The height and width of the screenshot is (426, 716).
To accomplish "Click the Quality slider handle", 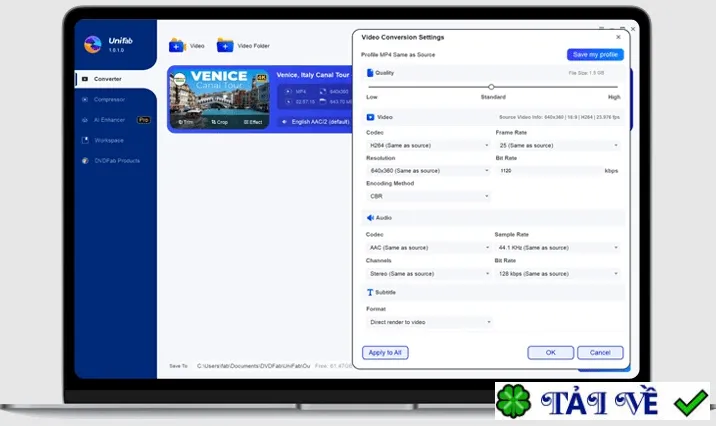I will [491, 87].
